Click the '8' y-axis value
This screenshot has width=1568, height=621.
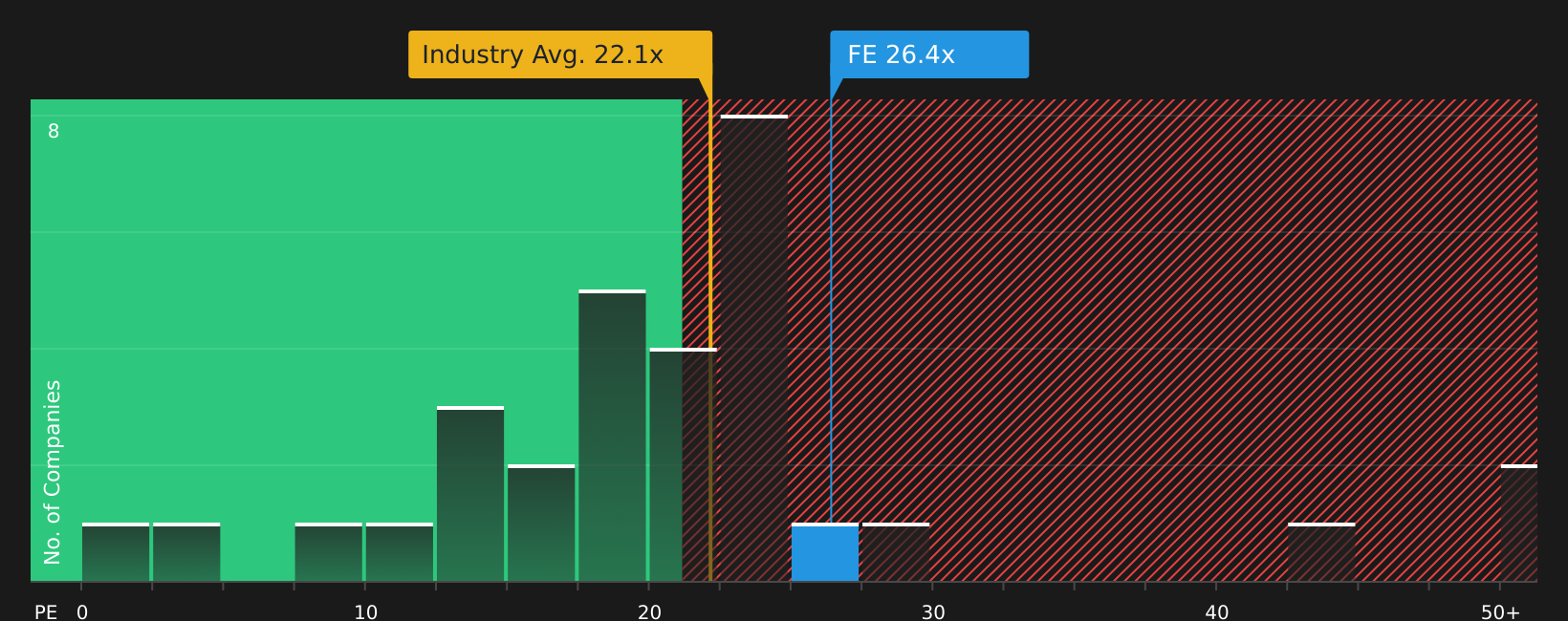pyautogui.click(x=54, y=131)
